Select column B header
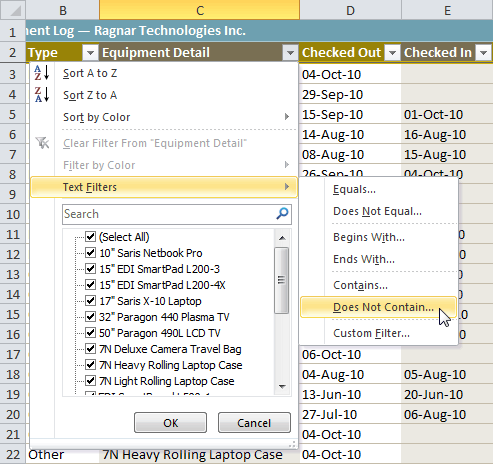 (63, 10)
